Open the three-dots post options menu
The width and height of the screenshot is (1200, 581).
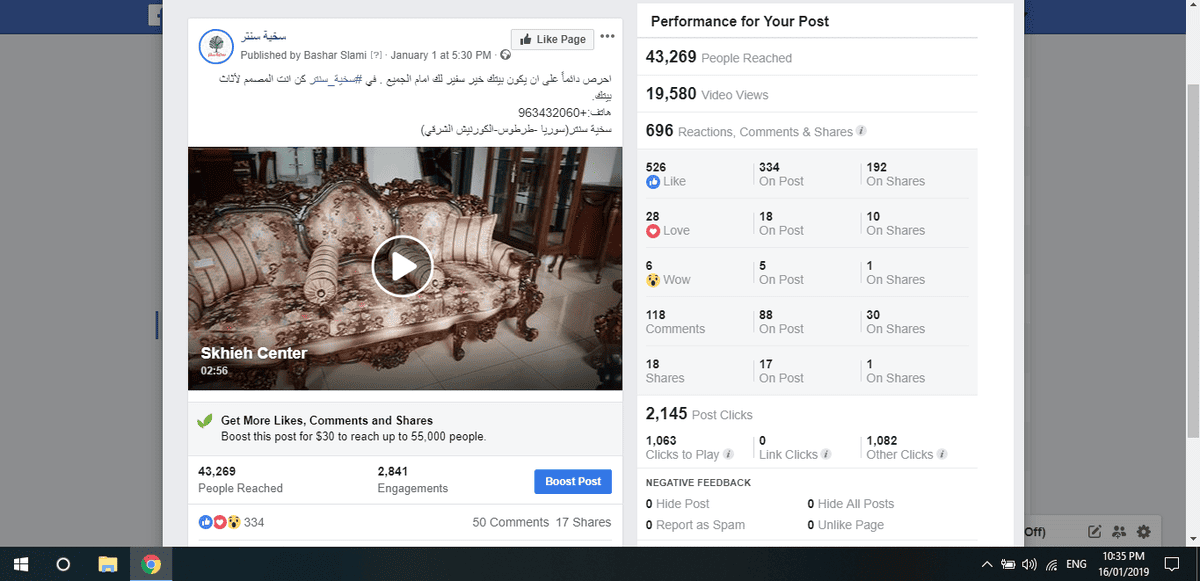pyautogui.click(x=608, y=37)
